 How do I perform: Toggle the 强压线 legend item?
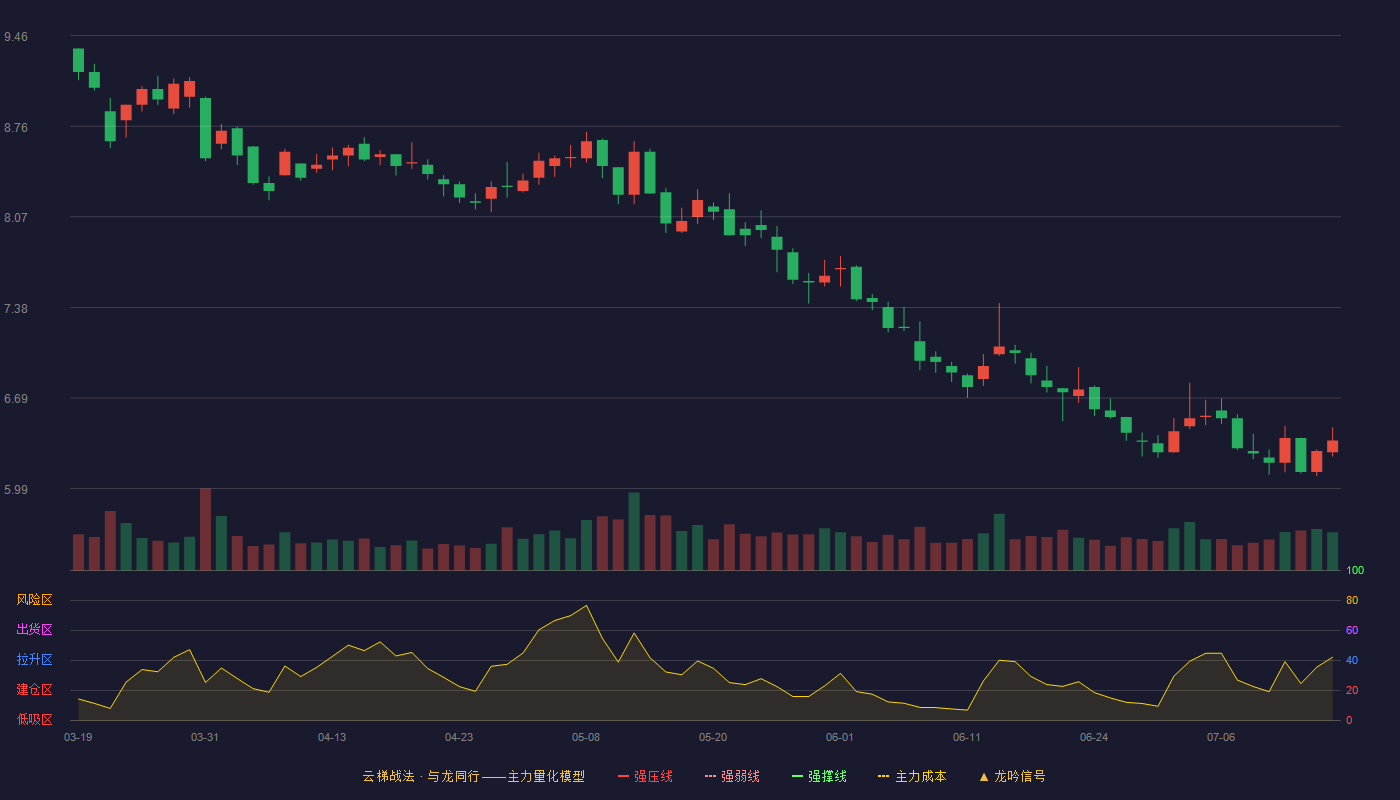pos(645,776)
